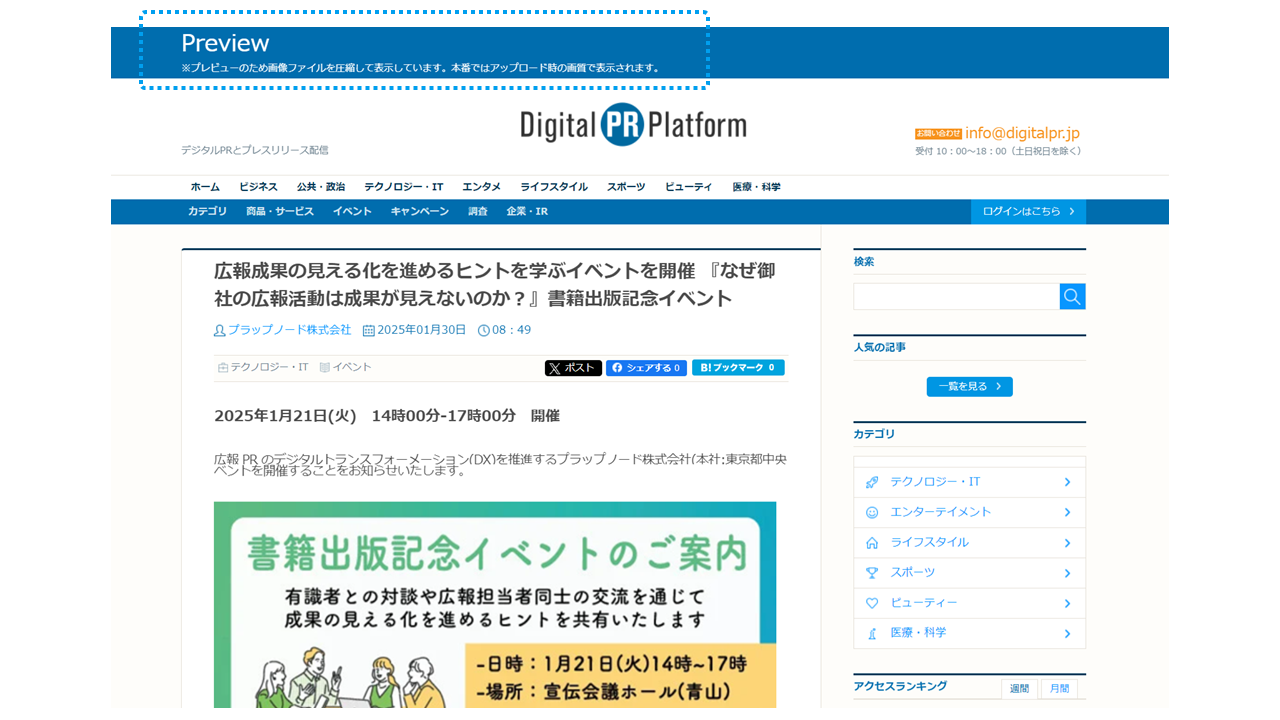Click the heart icon for ビューティー

[x=872, y=603]
